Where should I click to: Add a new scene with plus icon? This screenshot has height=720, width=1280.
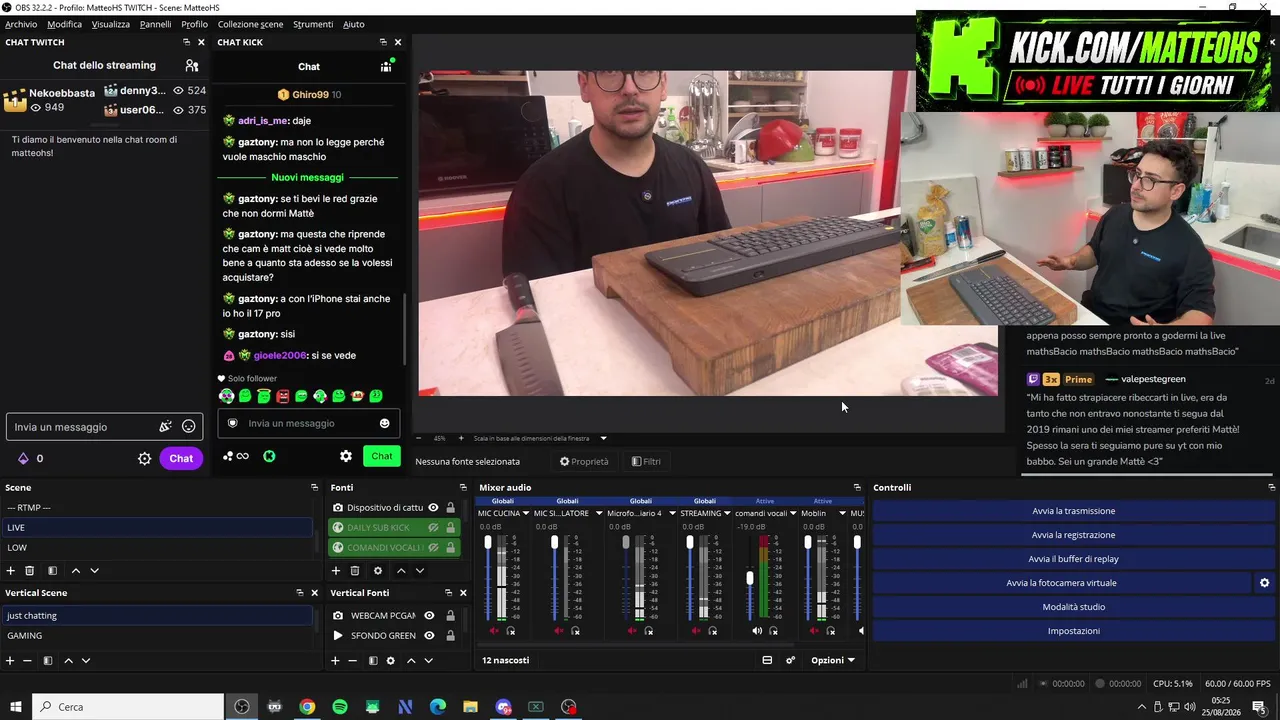pos(11,570)
